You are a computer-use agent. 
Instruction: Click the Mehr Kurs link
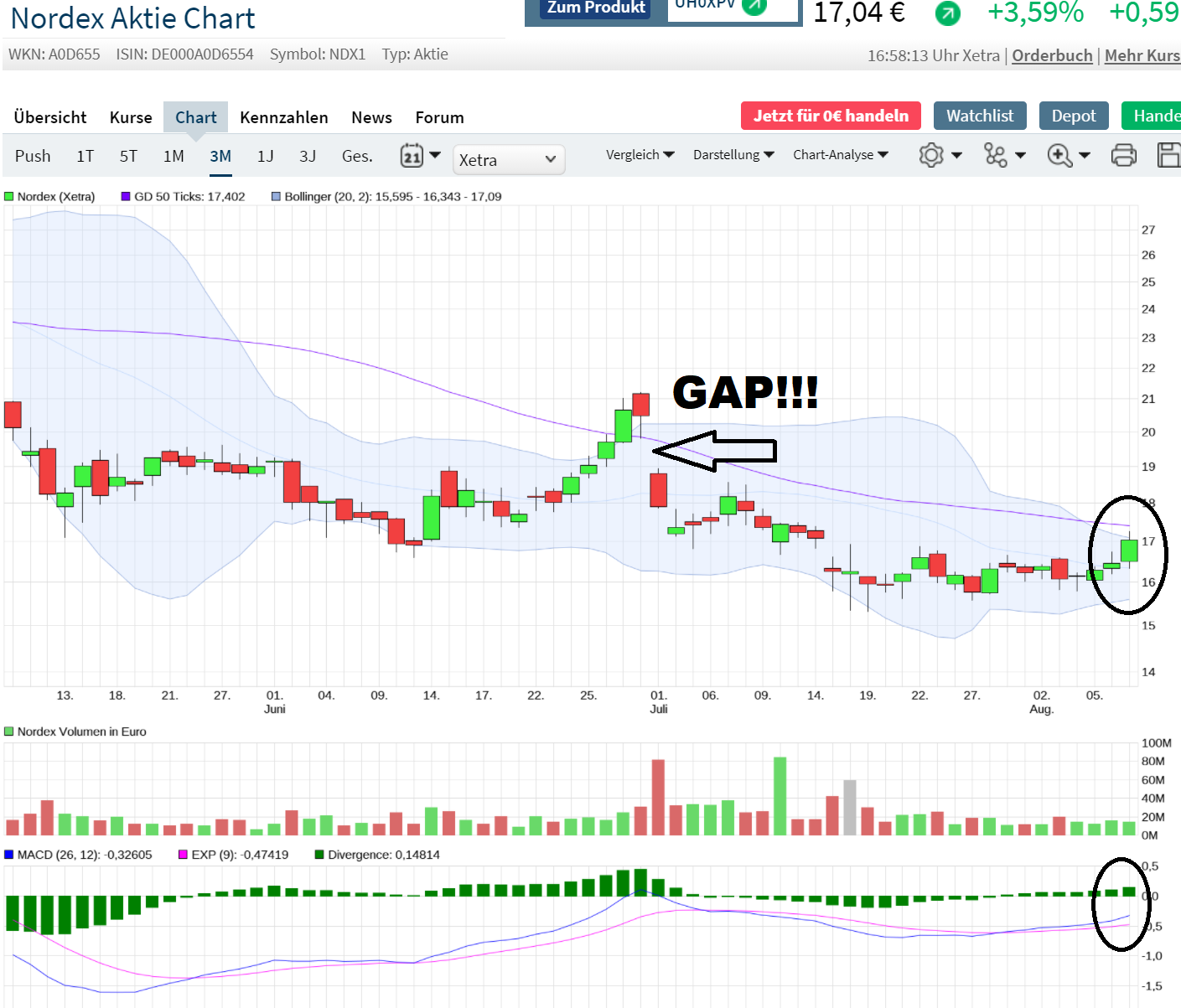point(1142,55)
